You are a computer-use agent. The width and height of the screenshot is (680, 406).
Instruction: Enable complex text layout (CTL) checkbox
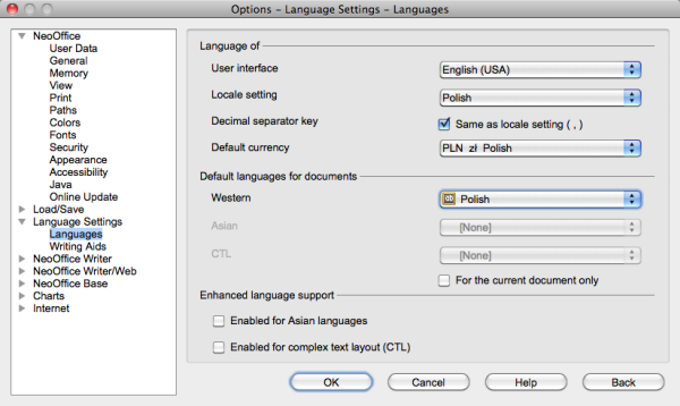219,347
